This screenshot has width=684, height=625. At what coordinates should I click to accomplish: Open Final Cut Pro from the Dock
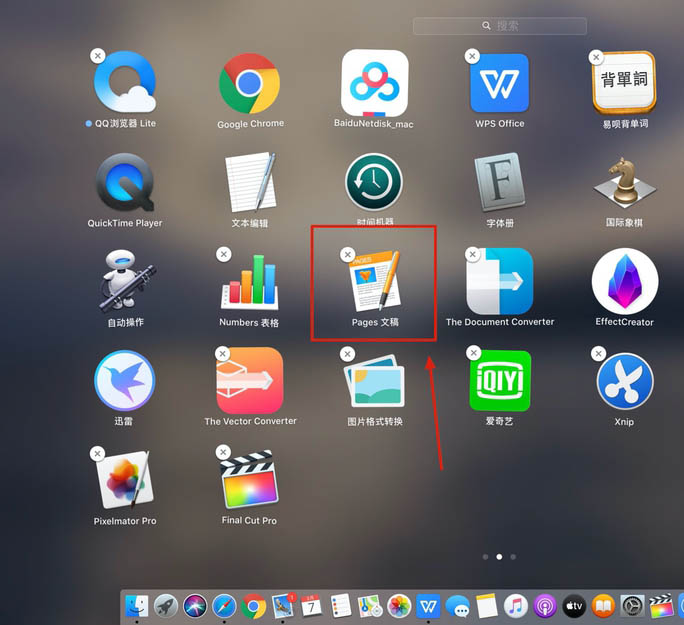coord(662,606)
